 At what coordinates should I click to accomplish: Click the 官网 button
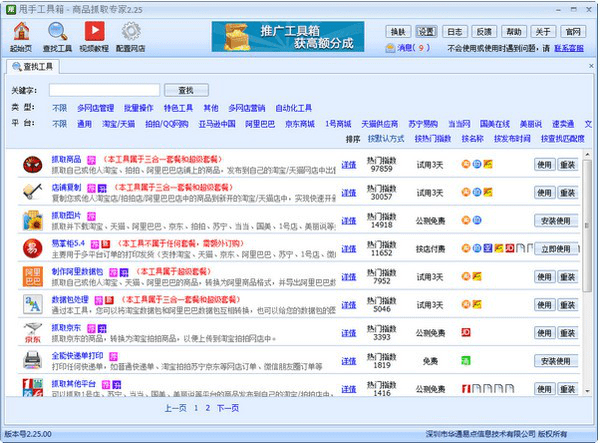click(573, 32)
